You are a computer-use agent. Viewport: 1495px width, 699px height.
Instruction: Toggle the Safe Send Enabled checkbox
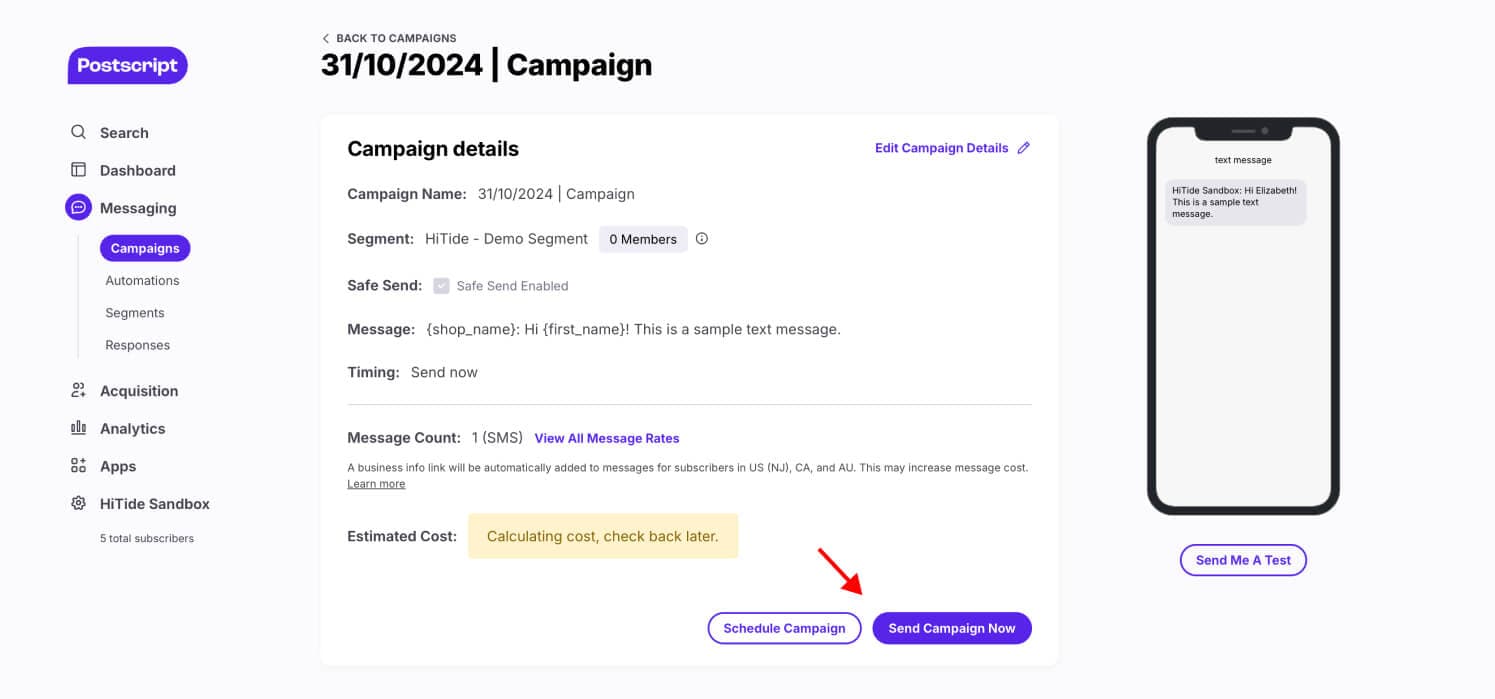coord(441,286)
